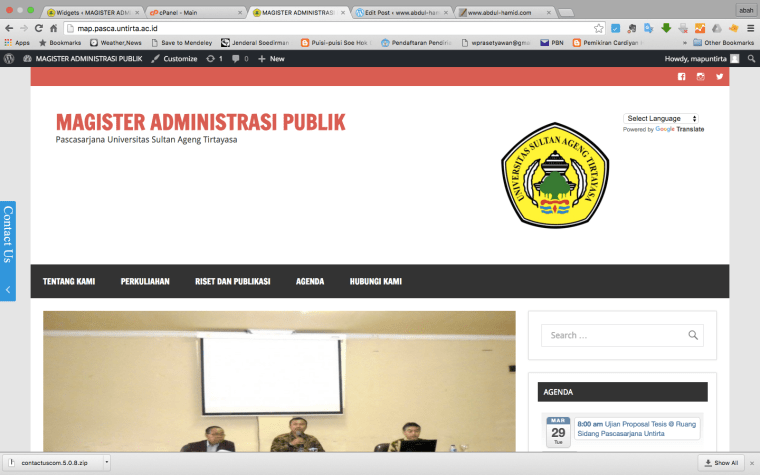
Task: Open the Riset dan Publikasi menu
Action: point(232,281)
